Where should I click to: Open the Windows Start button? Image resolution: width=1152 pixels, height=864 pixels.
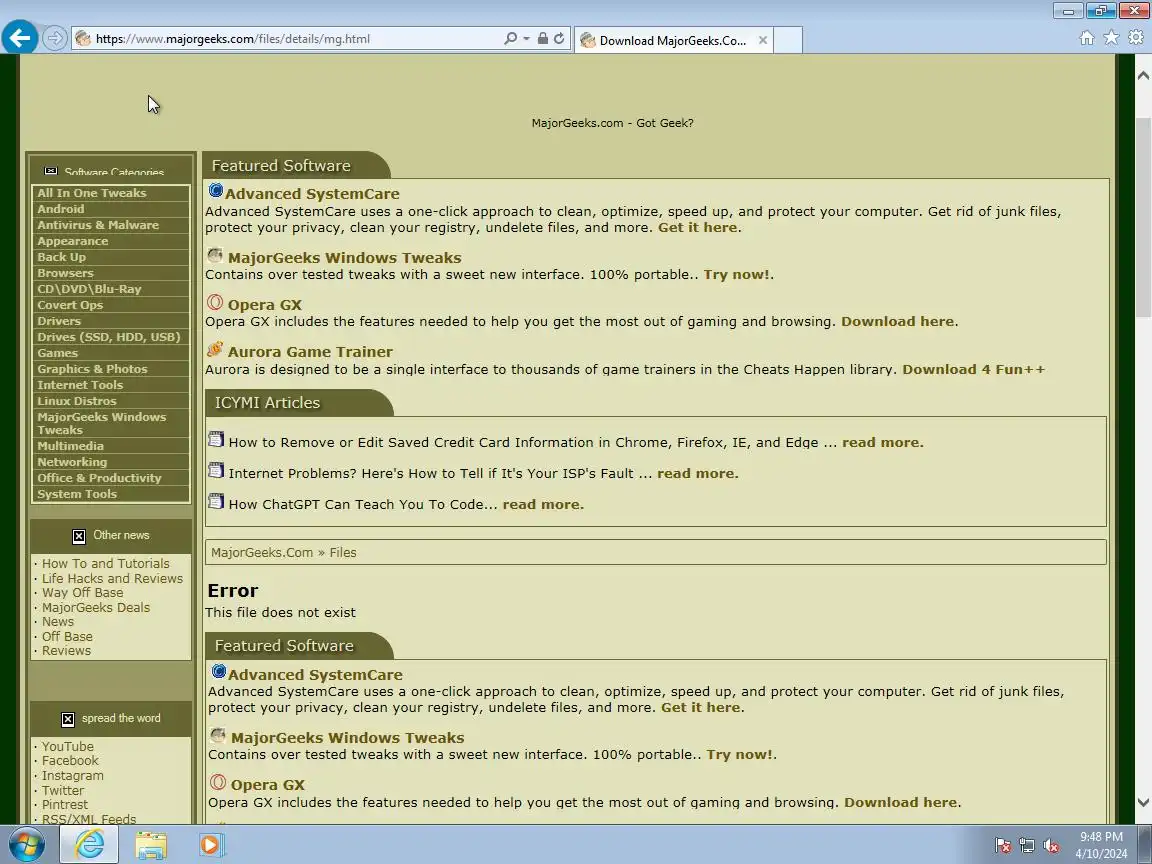click(26, 845)
